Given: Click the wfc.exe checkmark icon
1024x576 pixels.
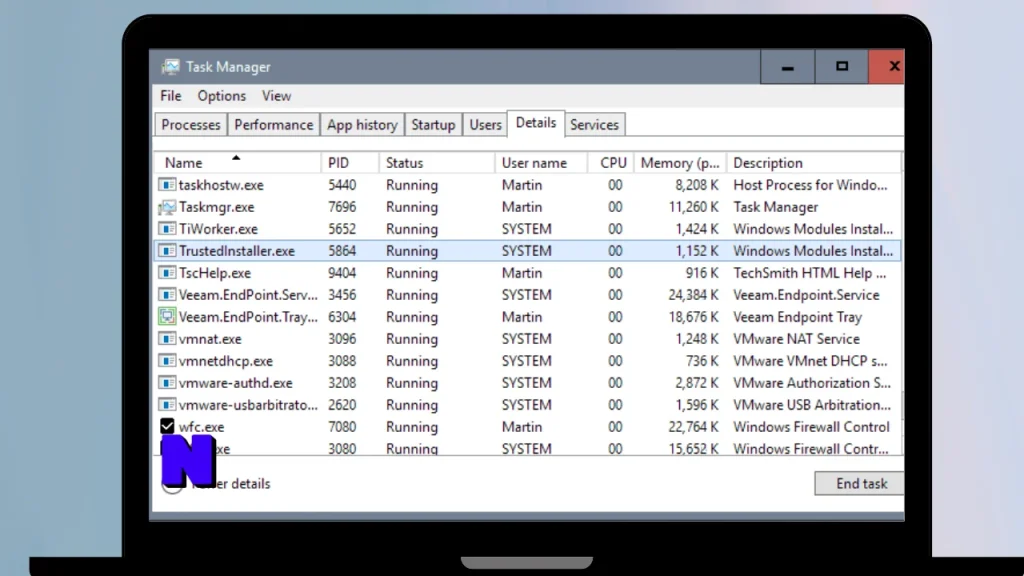Looking at the screenshot, I should (x=167, y=426).
